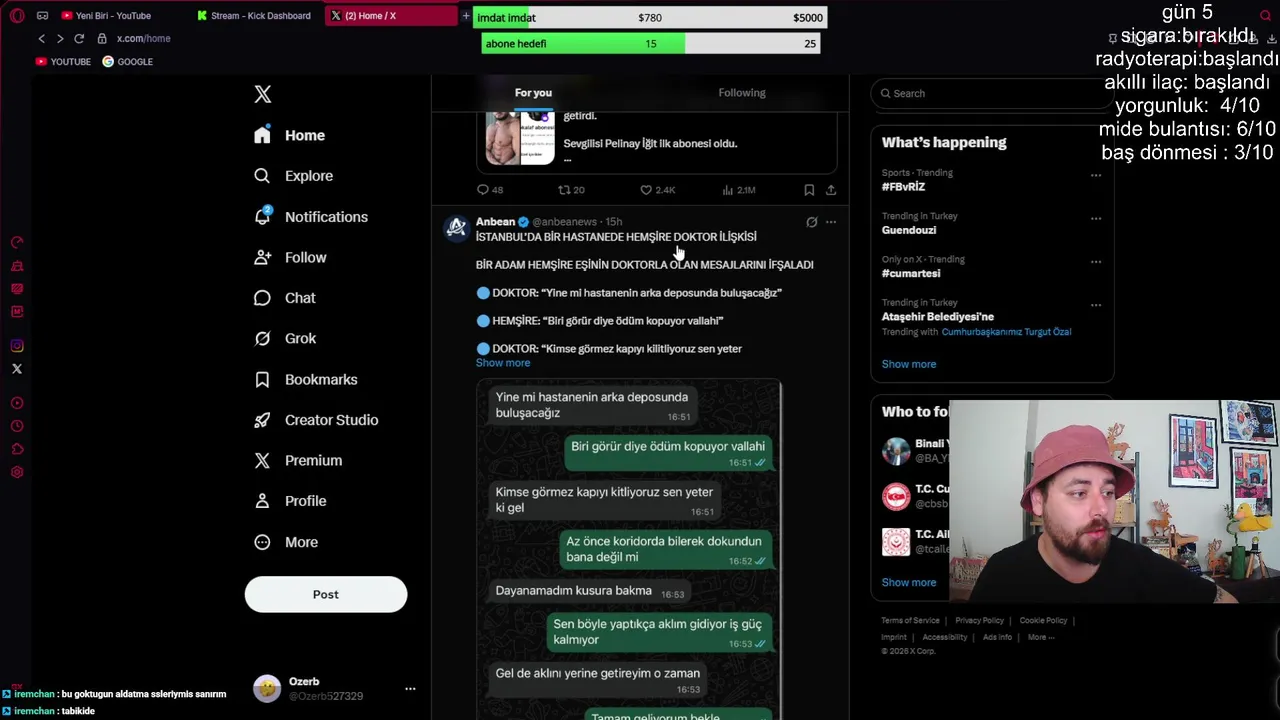This screenshot has height=720, width=1280.
Task: Open Notifications in the sidebar
Action: click(x=311, y=217)
